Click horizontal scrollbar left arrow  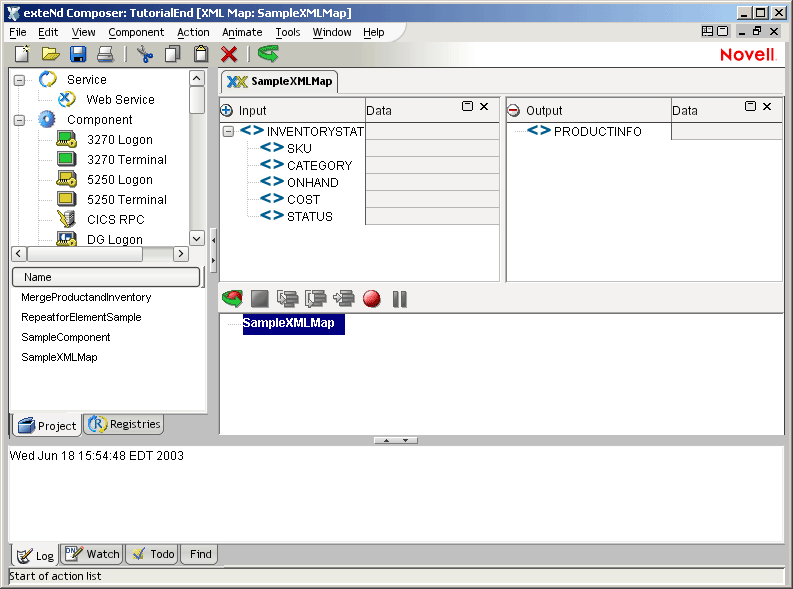click(x=19, y=254)
